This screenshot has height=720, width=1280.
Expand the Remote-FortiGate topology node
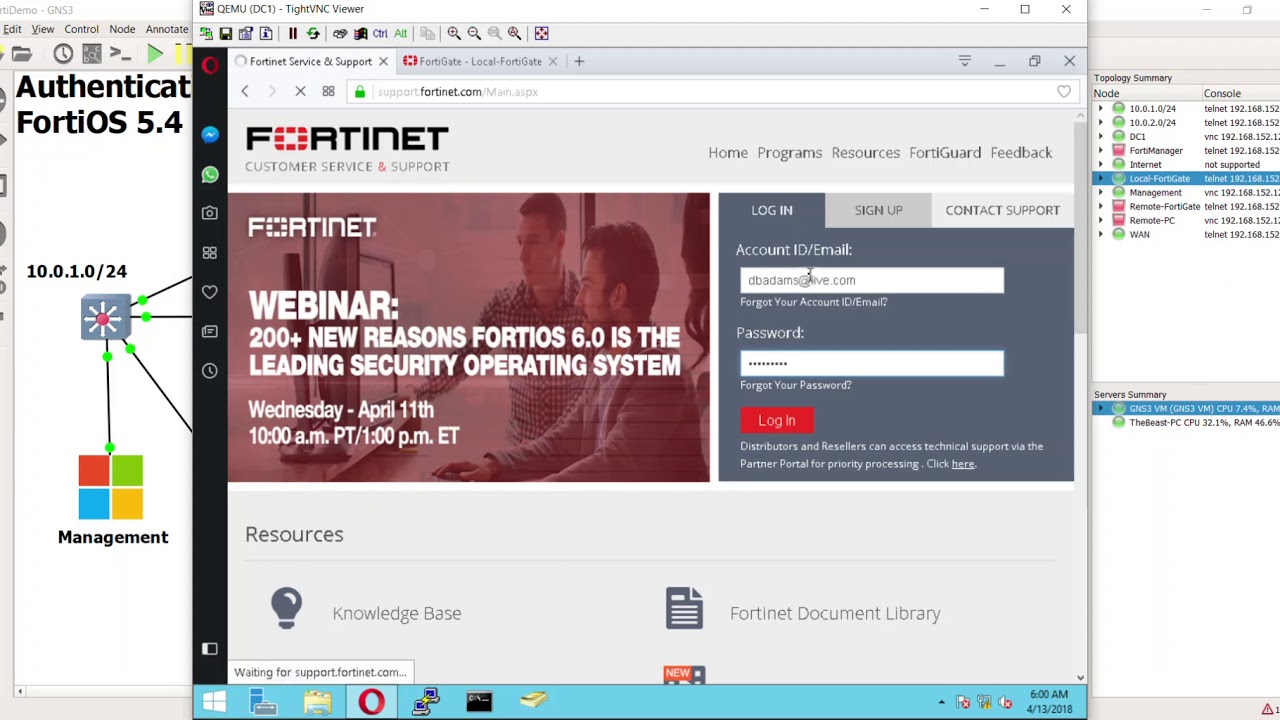pyautogui.click(x=1101, y=206)
